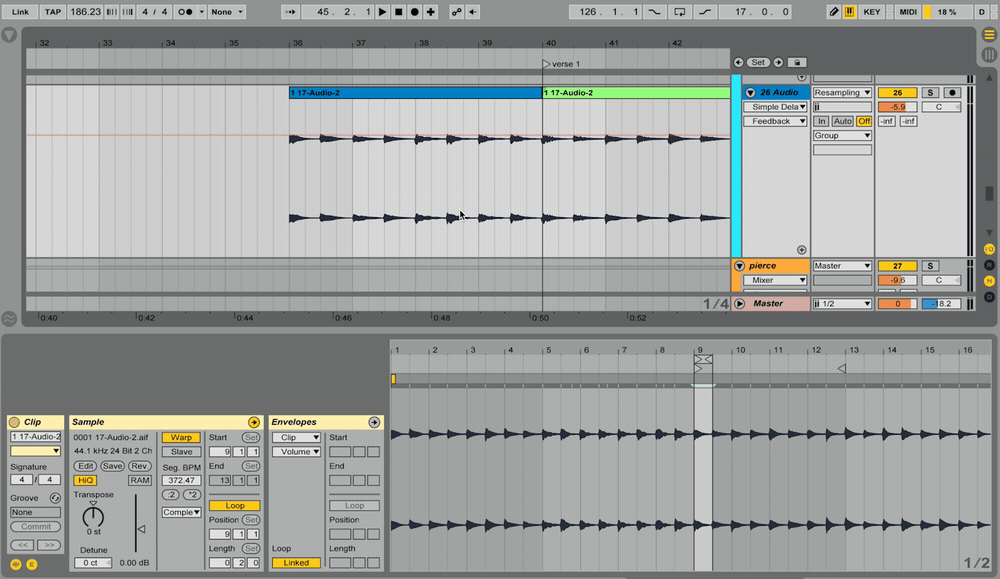Click the Set locator button

757,61
